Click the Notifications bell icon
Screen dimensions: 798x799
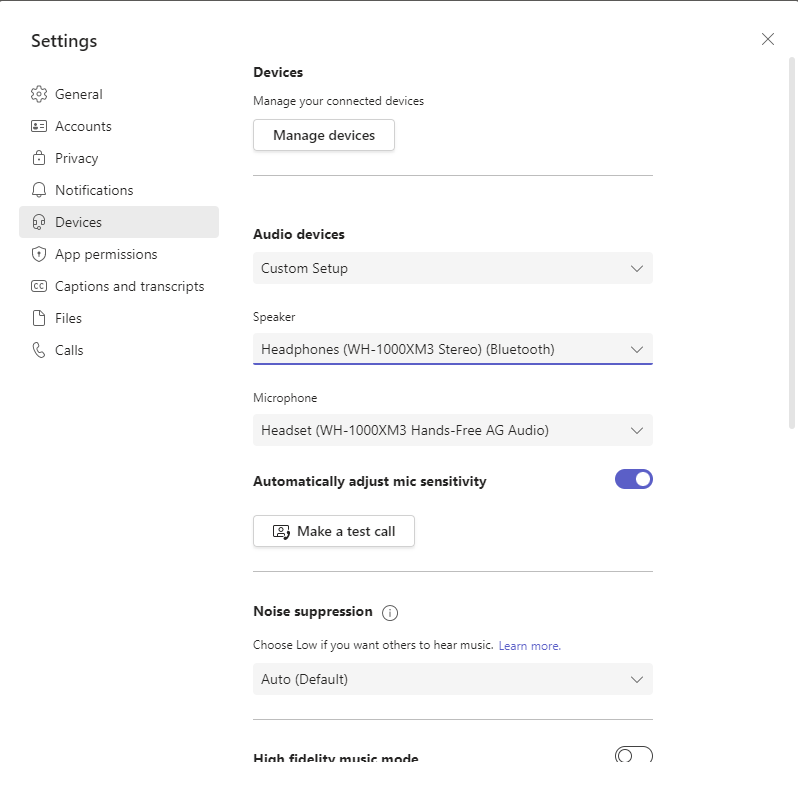click(39, 190)
